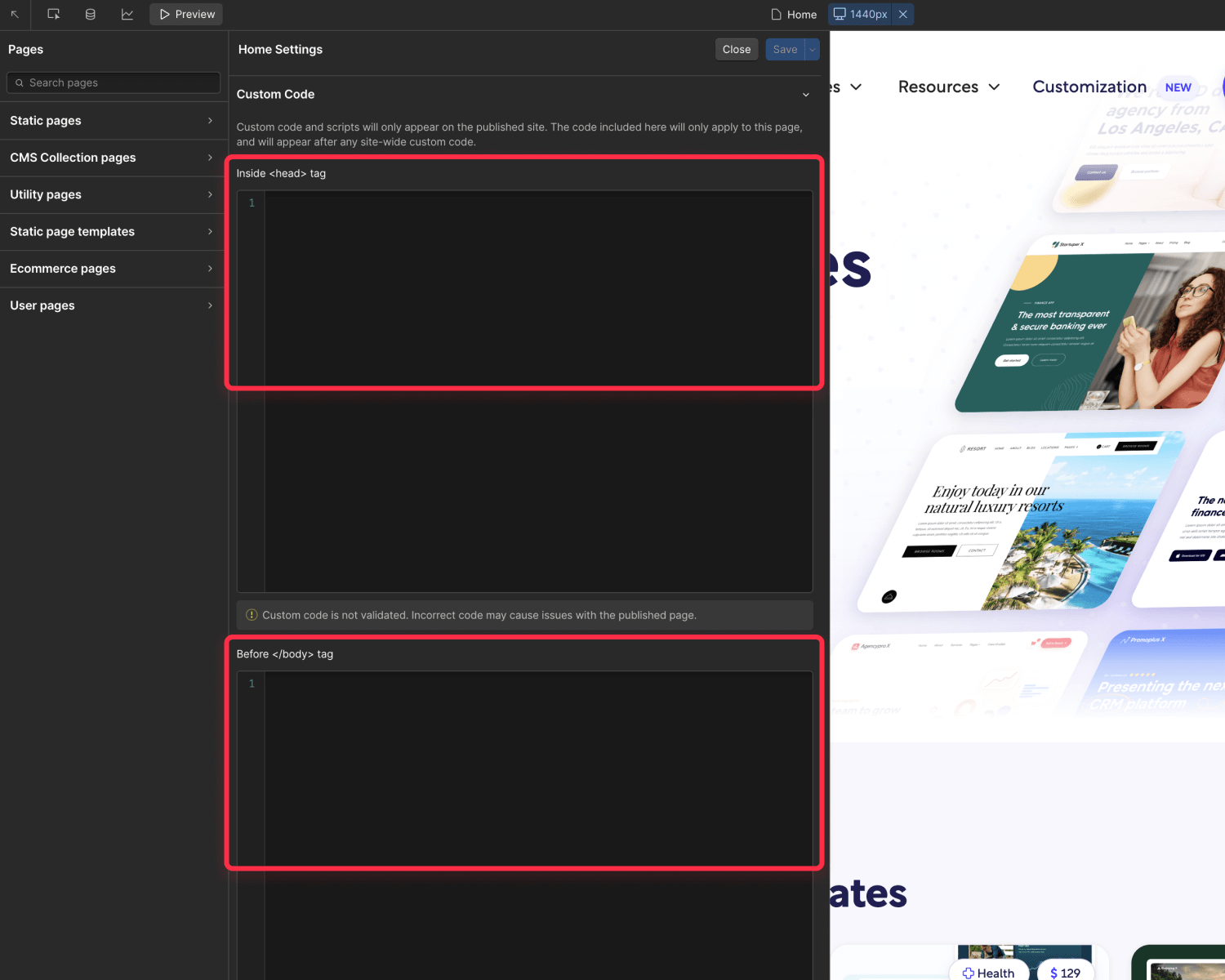Viewport: 1225px width, 980px height.
Task: Select the luxury resorts template thumbnail
Action: pos(1021,523)
